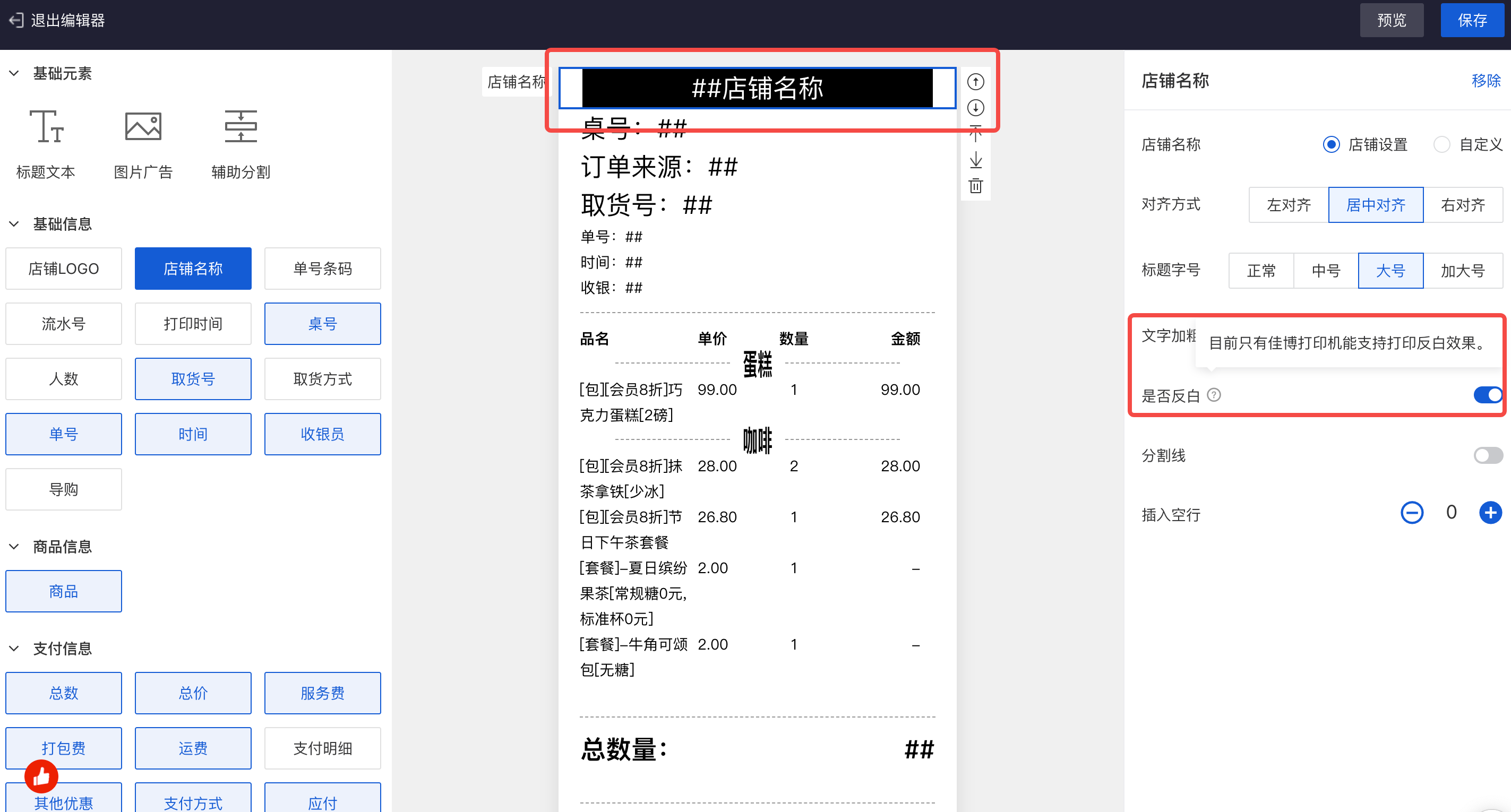Increase 插入空行 count with plus

(x=1490, y=513)
